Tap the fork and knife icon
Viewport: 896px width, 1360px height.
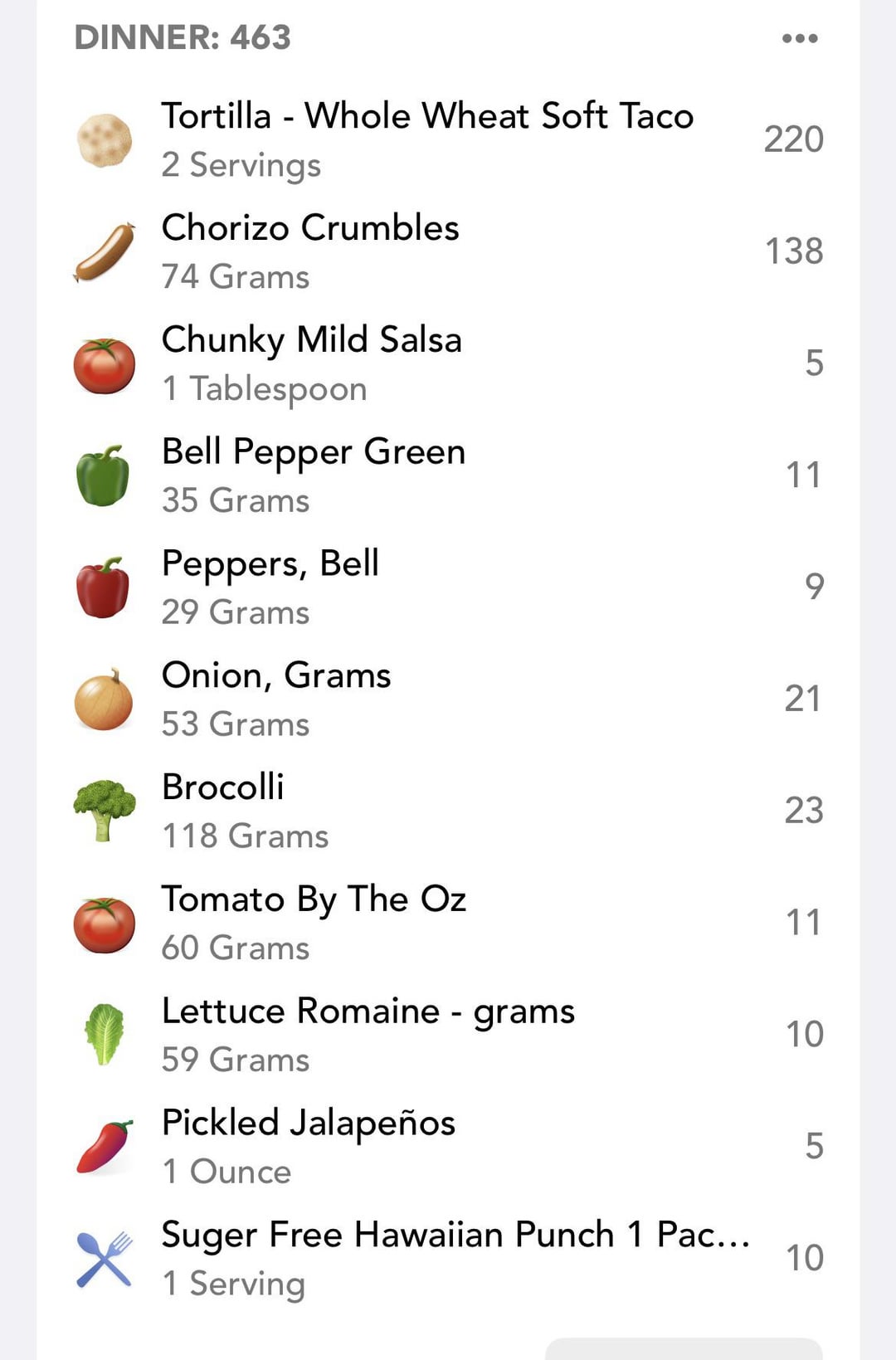[105, 1258]
